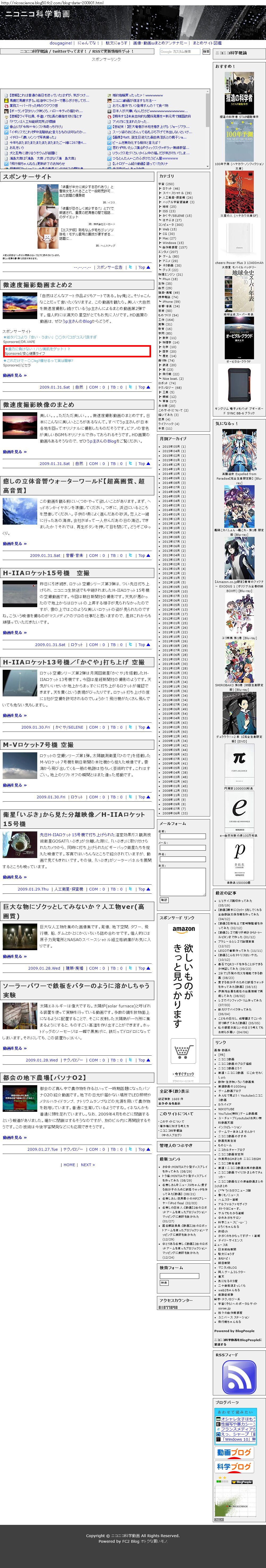The height and width of the screenshot is (1568, 266).
Task: Click 動画を見る » under H-IIAロケット15号機 空撮
Action: [x=15, y=632]
